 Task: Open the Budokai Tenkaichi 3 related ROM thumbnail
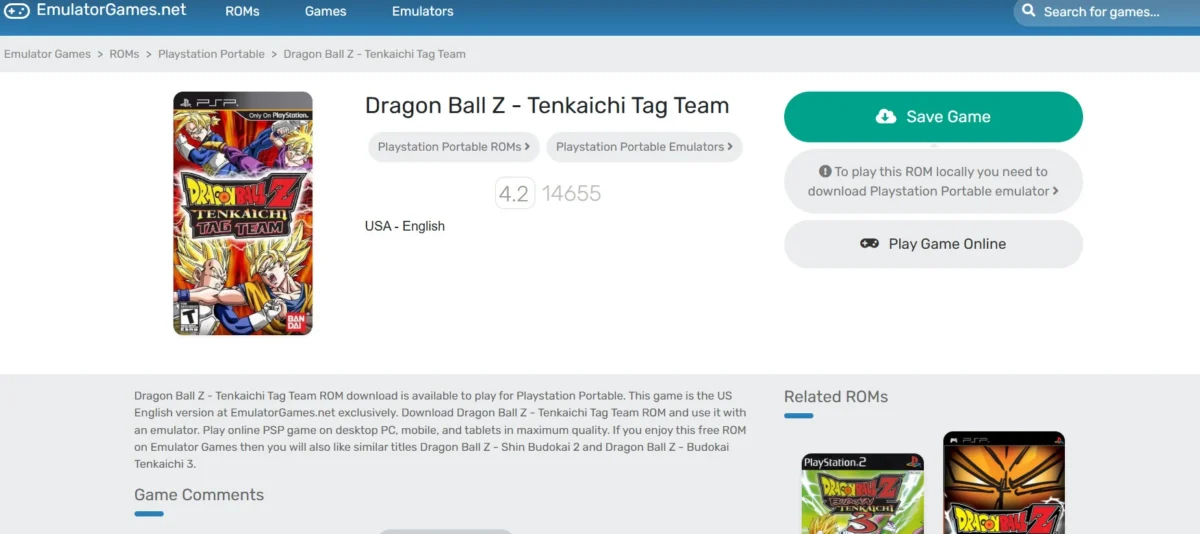click(863, 493)
